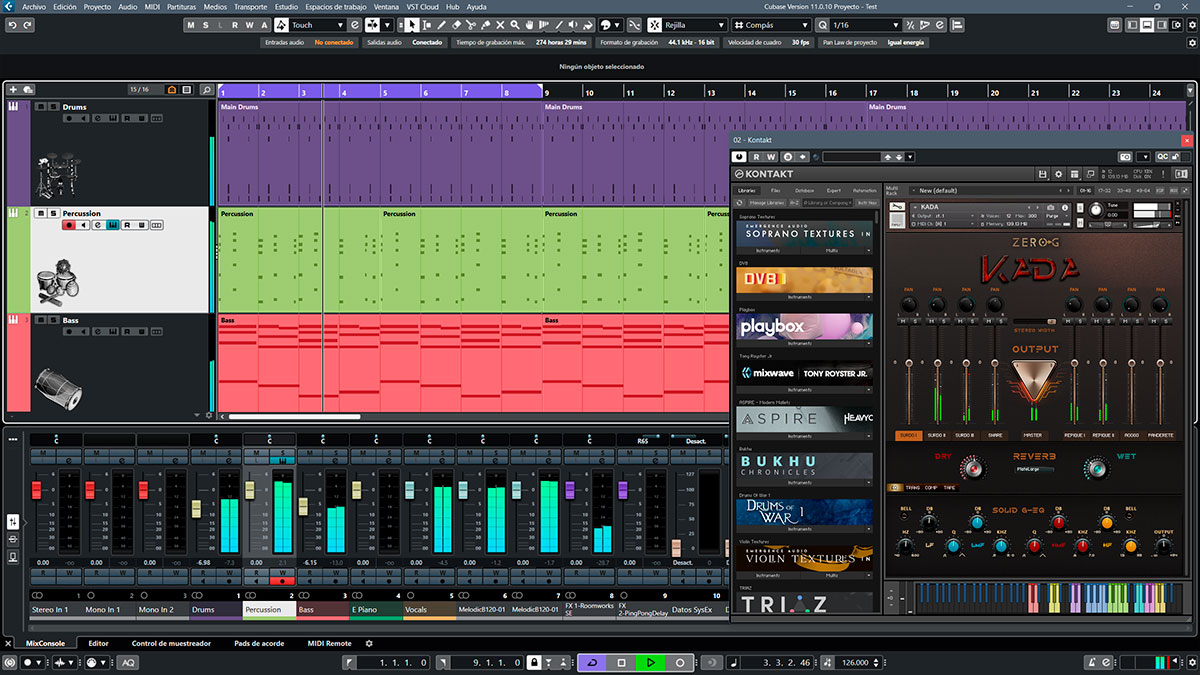This screenshot has width=1200, height=675.
Task: Click bar 17 on the timeline ruler
Action: 873,92
